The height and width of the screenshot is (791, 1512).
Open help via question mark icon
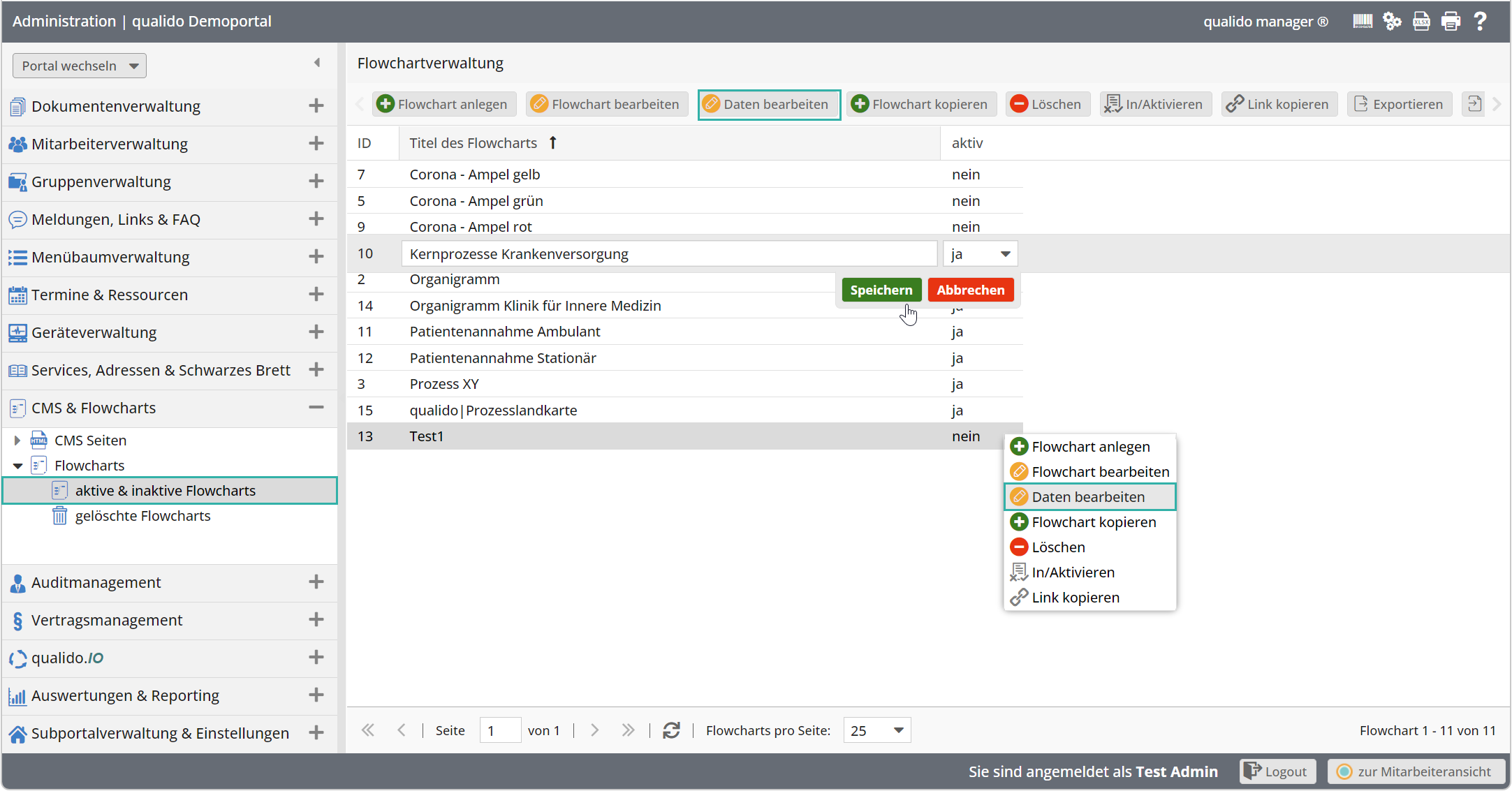[1480, 22]
